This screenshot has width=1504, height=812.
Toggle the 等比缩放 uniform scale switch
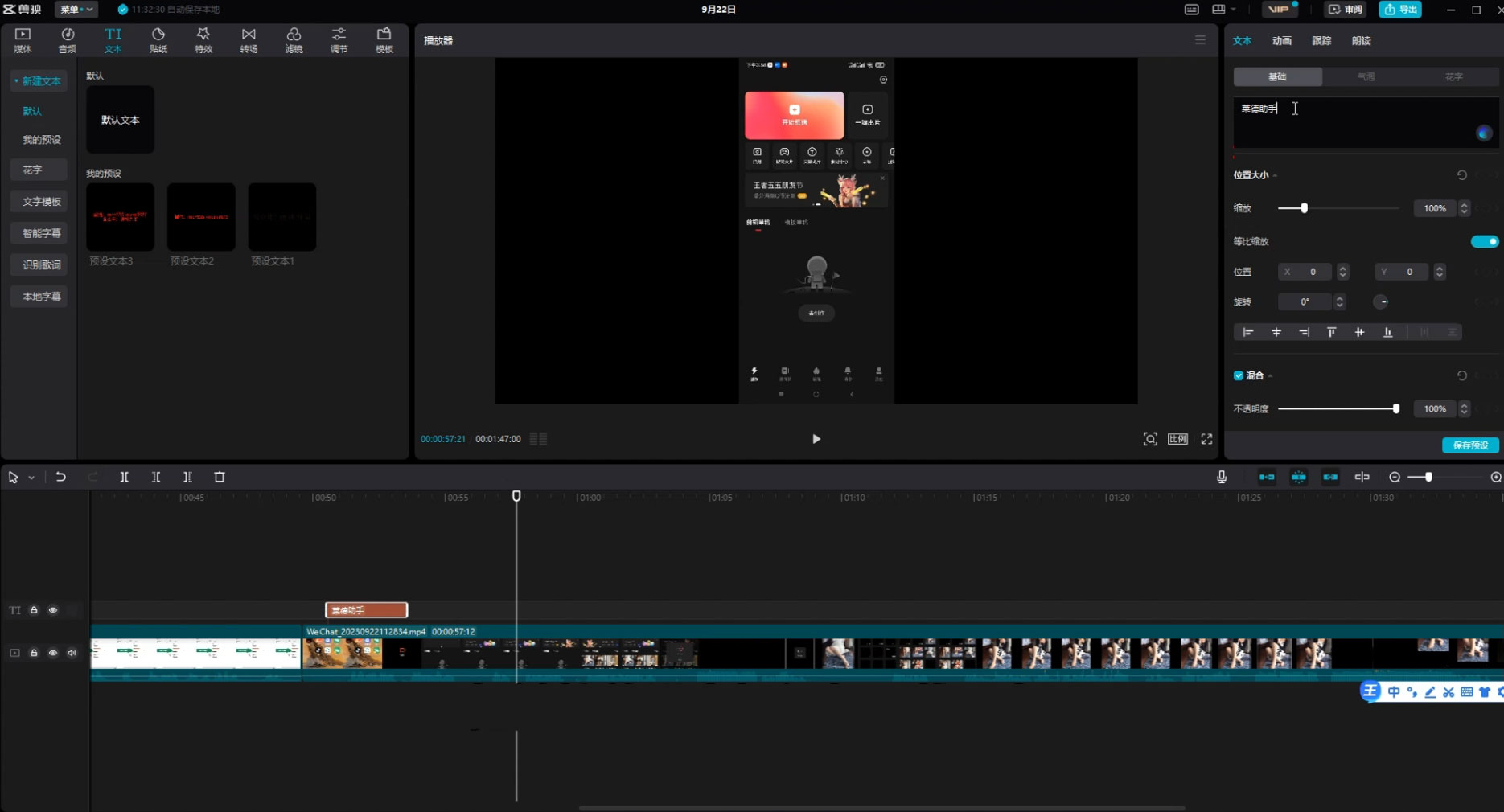(1484, 241)
